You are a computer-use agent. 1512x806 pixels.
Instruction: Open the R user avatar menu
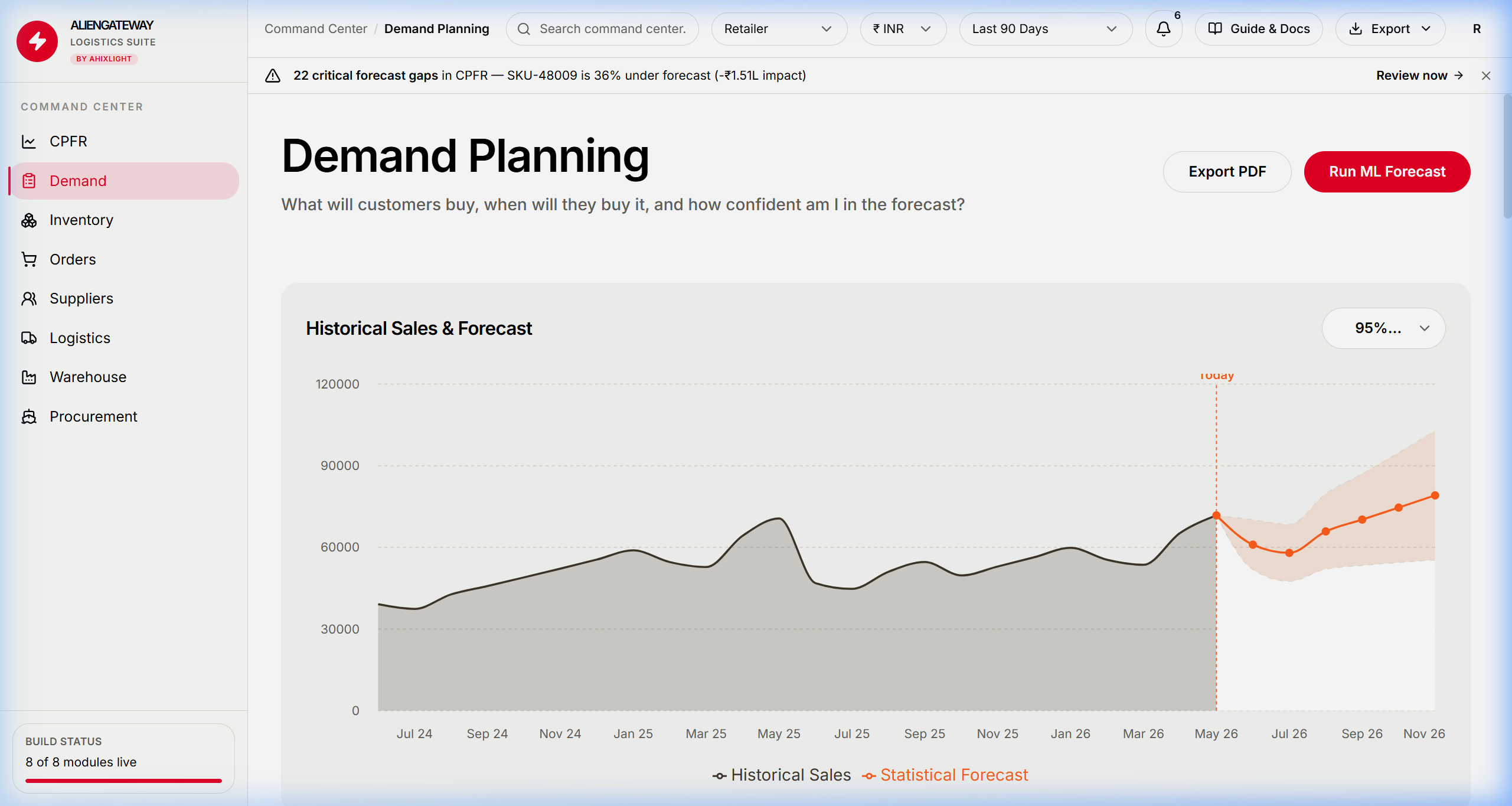point(1477,29)
